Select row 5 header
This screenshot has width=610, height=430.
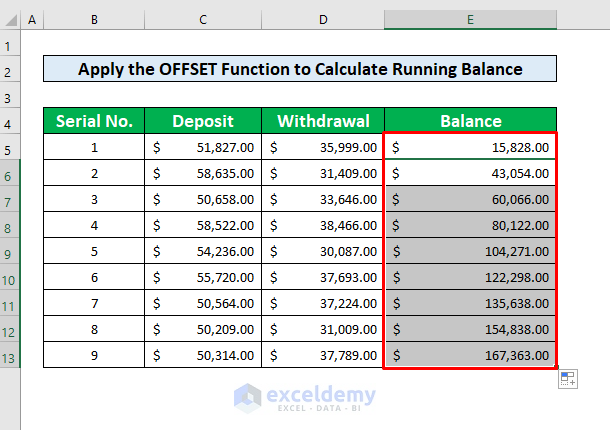(10, 147)
